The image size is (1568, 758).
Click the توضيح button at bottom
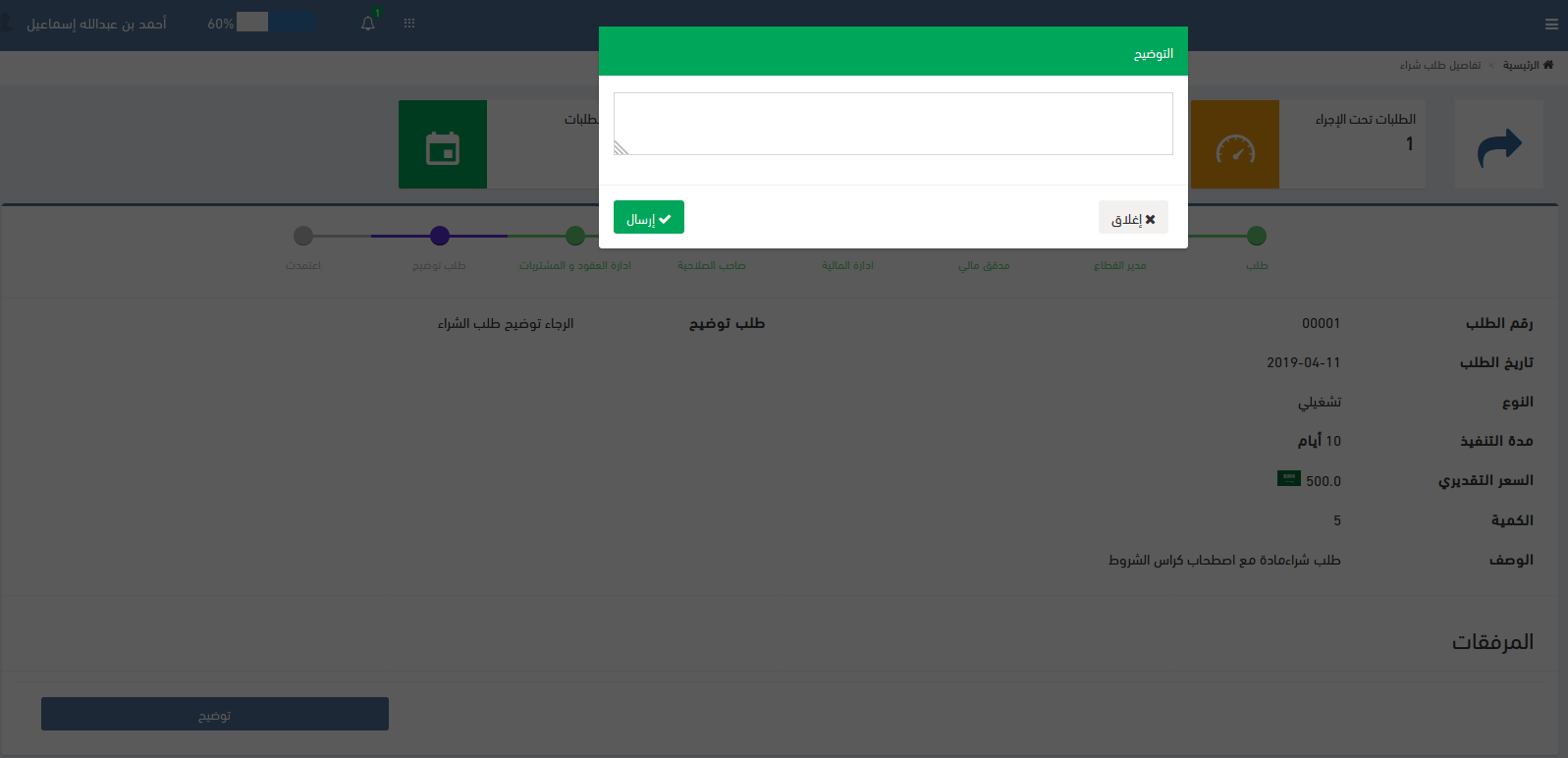pos(215,714)
